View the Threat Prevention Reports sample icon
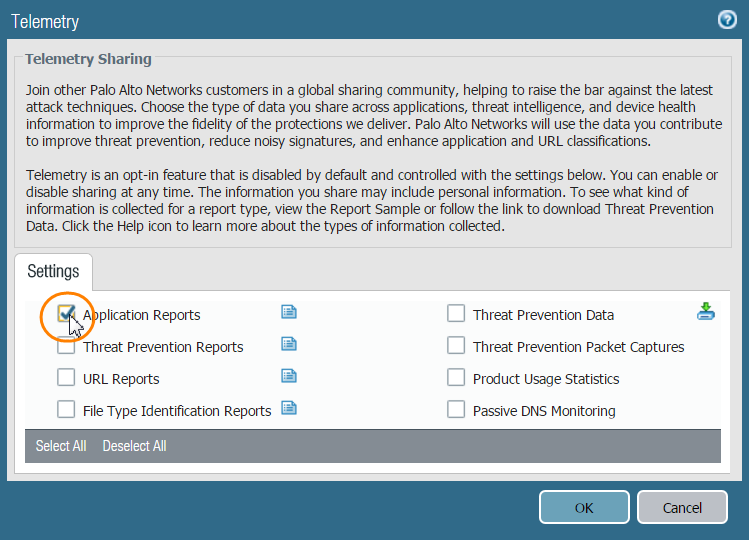The height and width of the screenshot is (540, 749). [289, 344]
